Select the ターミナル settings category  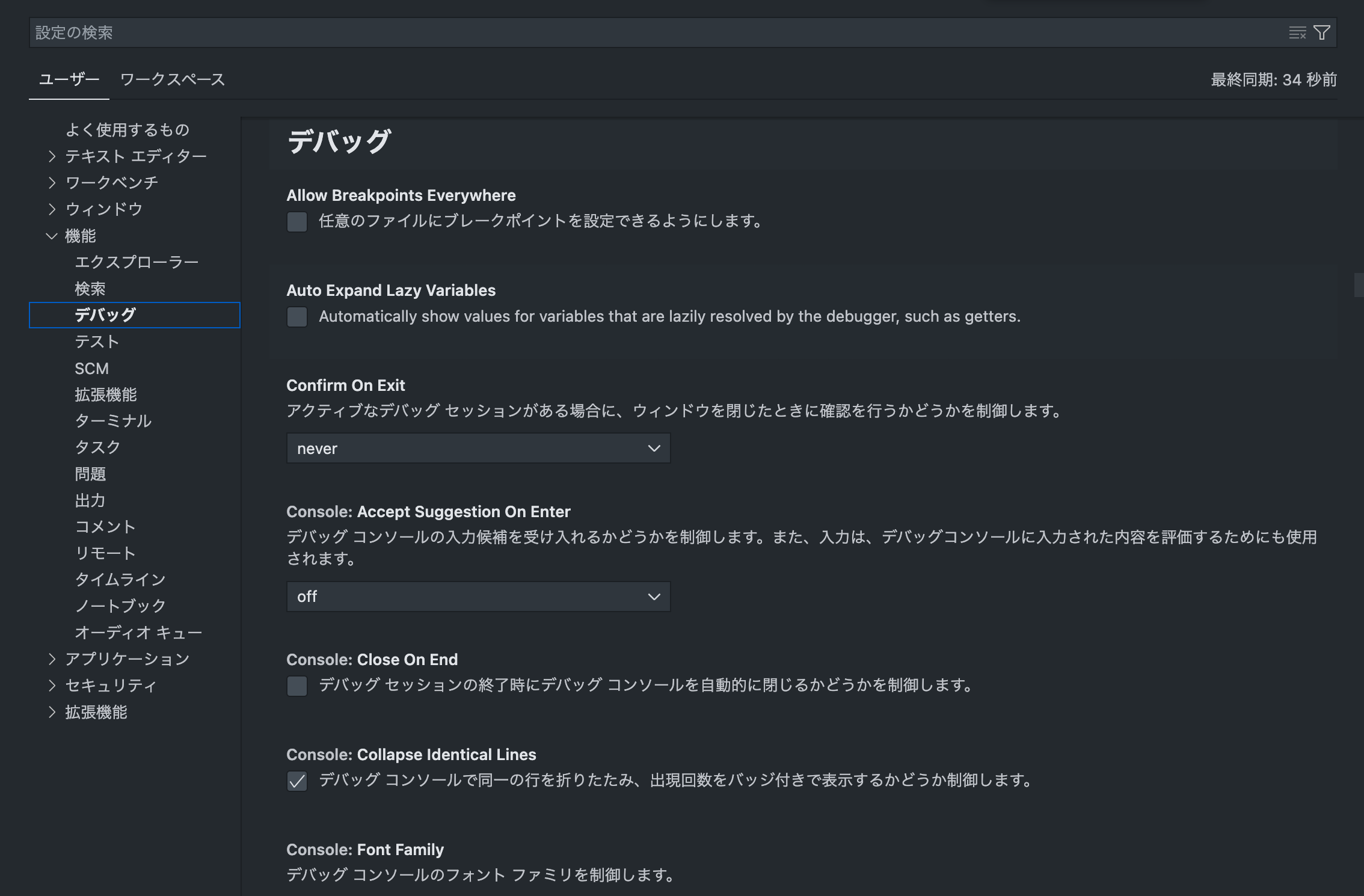113,421
